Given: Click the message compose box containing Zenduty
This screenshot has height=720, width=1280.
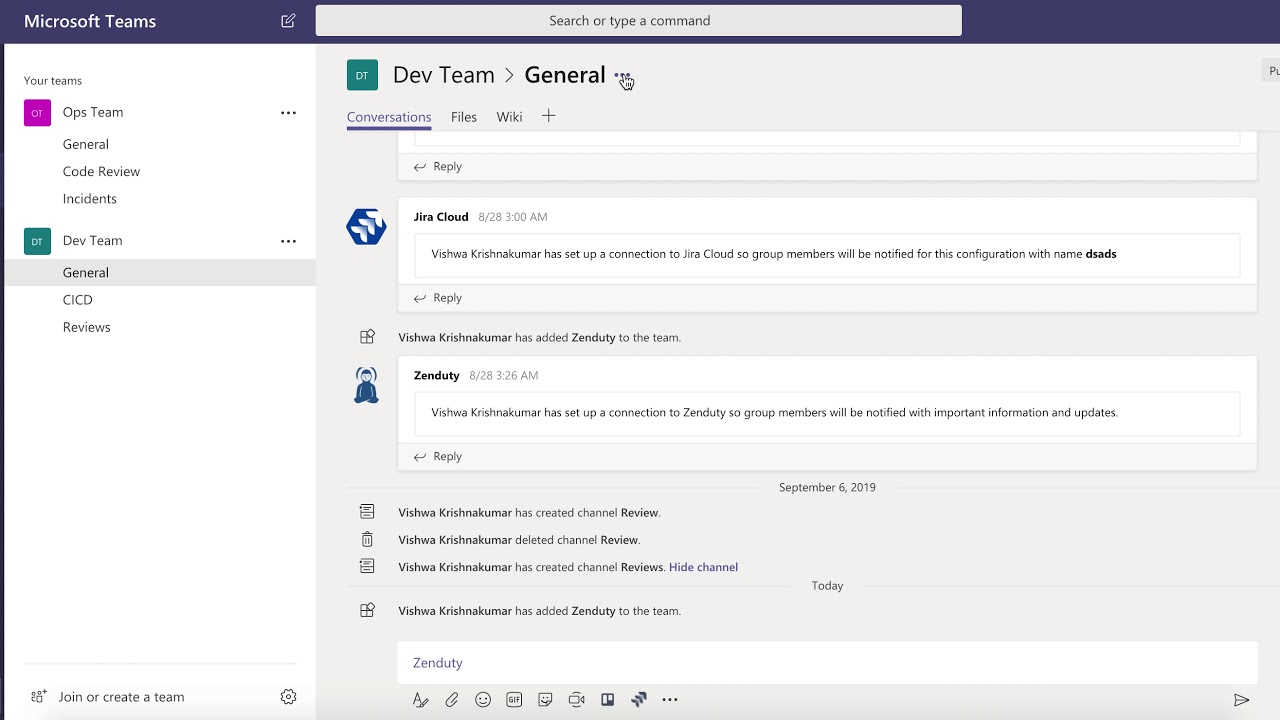Looking at the screenshot, I should (827, 663).
